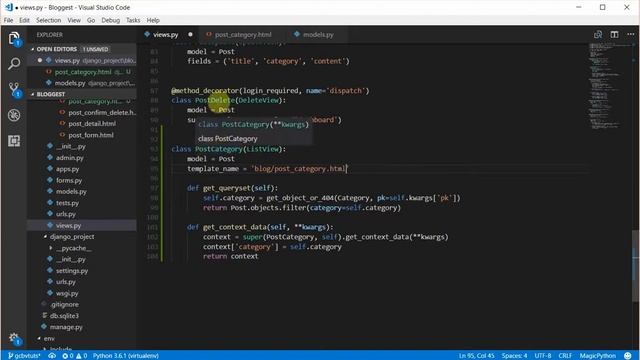Screen dimensions: 640x360
Task: Click the feedback smiley icon
Action: coord(628,356)
